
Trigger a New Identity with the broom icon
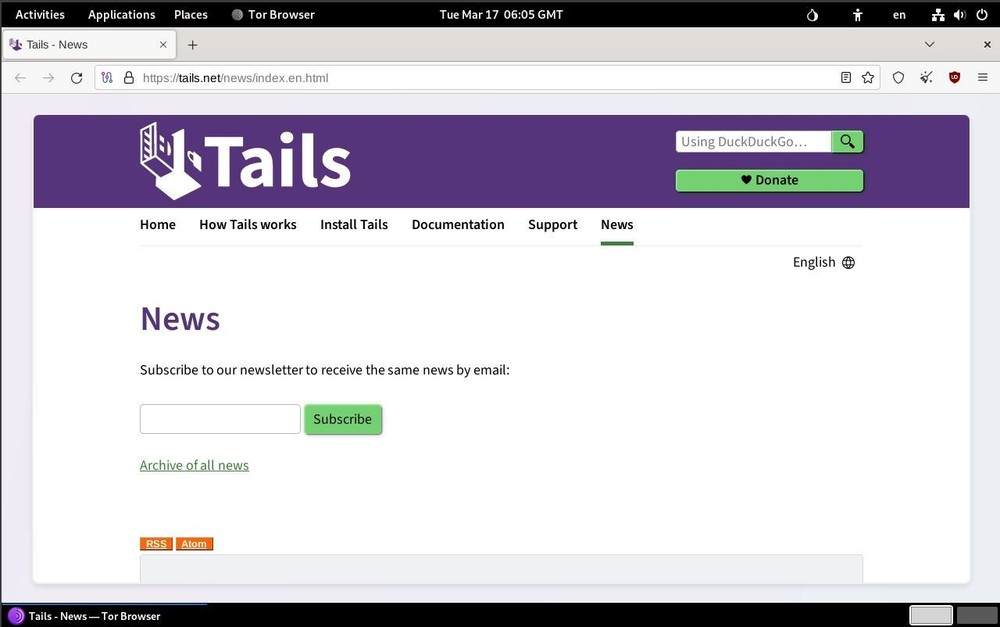tap(925, 77)
